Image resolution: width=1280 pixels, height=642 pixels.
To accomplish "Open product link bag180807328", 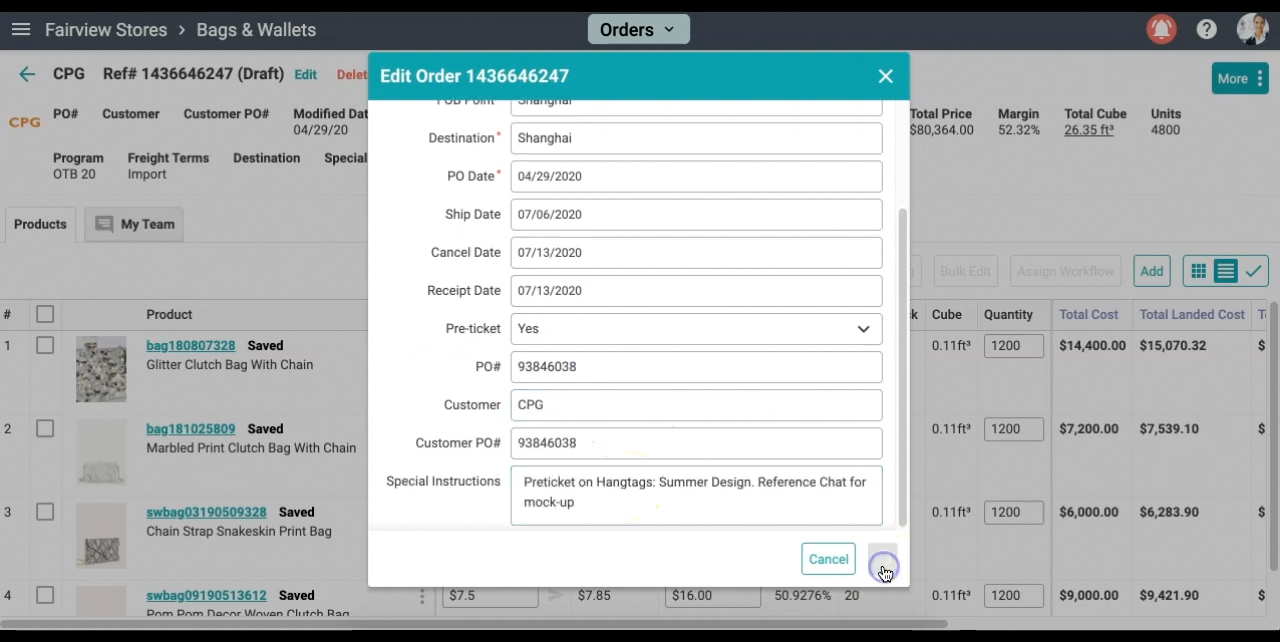I will tap(190, 346).
